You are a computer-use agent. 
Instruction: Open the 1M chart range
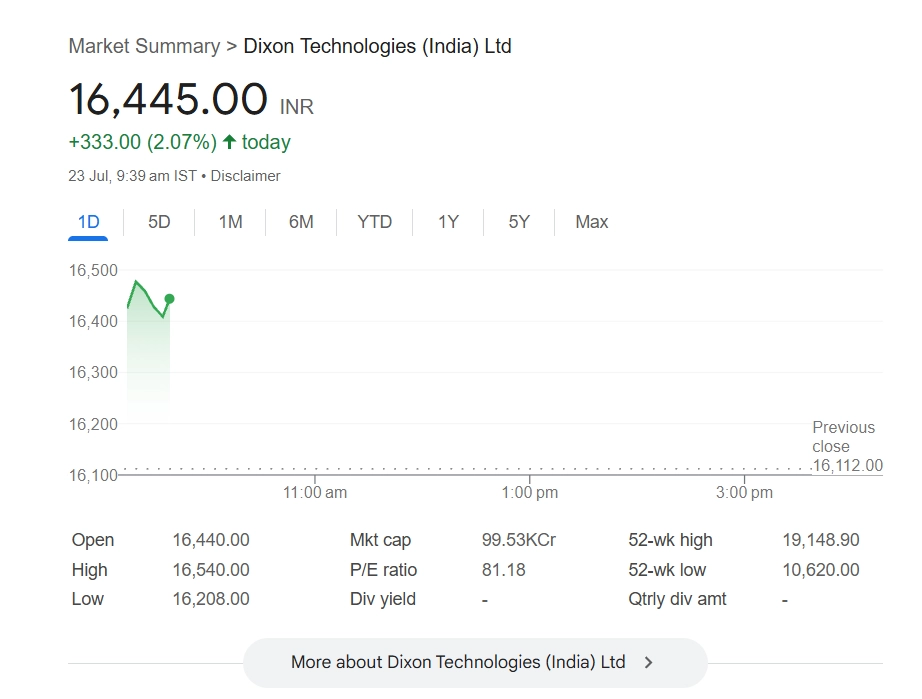230,222
